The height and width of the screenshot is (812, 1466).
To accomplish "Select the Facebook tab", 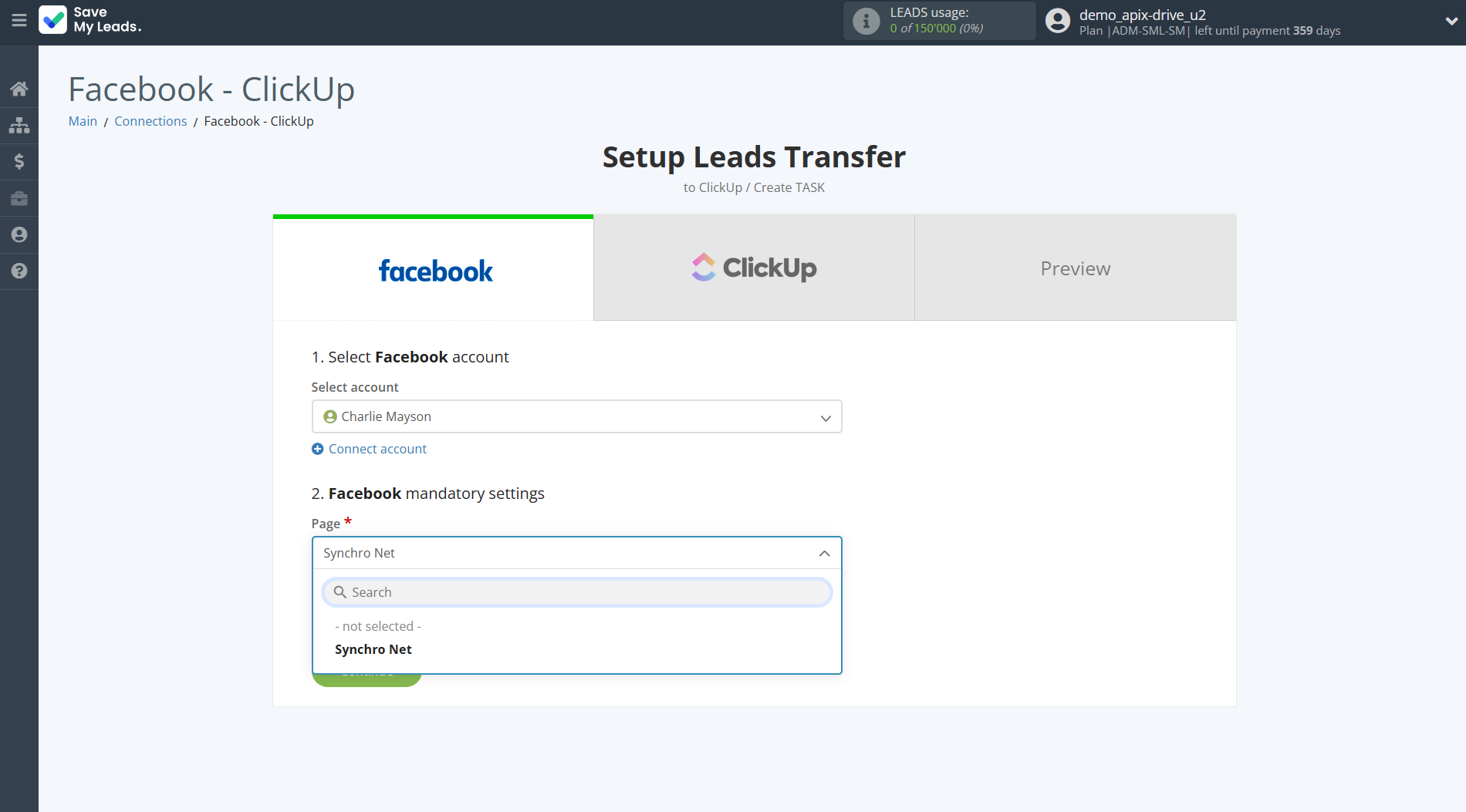I will click(x=434, y=270).
